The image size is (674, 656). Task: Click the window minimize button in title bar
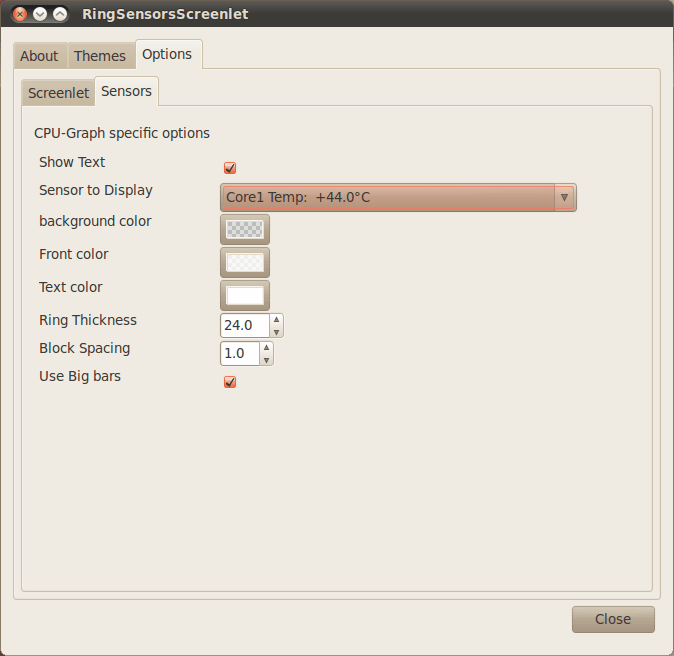pos(40,14)
